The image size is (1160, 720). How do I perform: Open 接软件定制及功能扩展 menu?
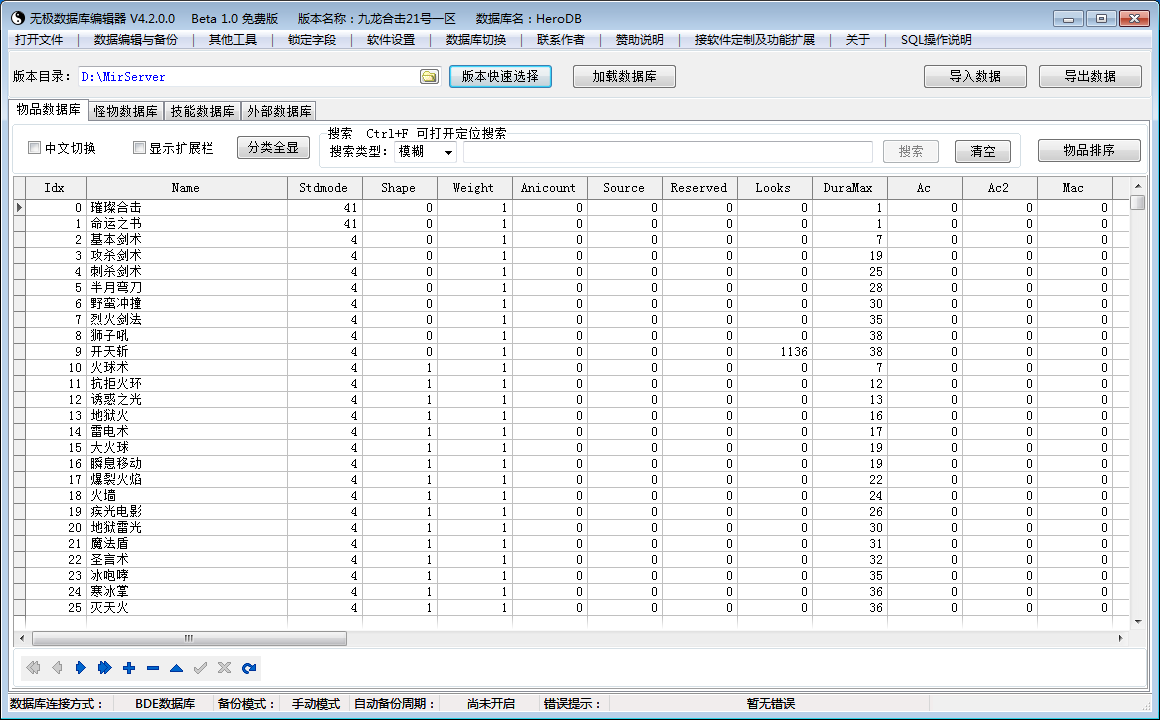coord(755,40)
